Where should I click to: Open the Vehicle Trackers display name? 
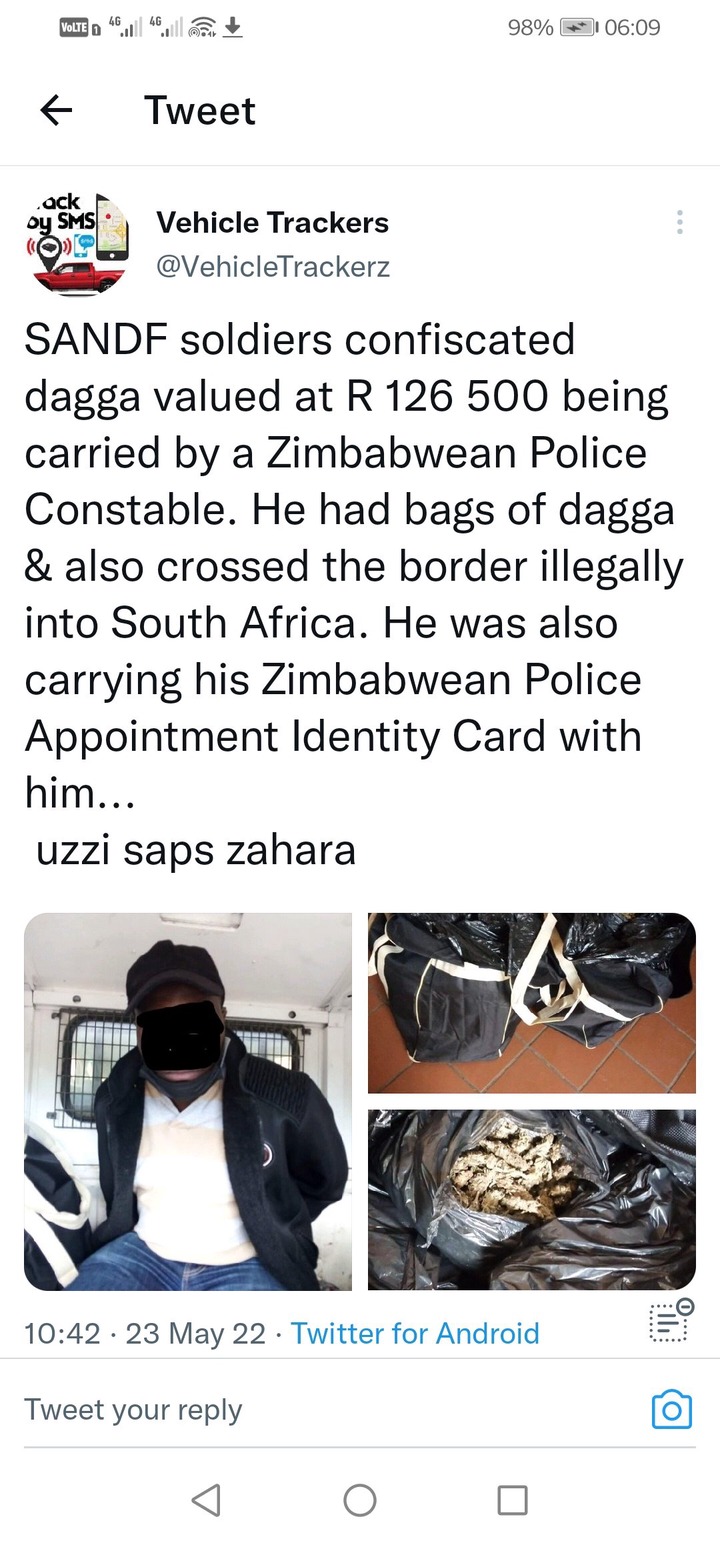tap(272, 222)
